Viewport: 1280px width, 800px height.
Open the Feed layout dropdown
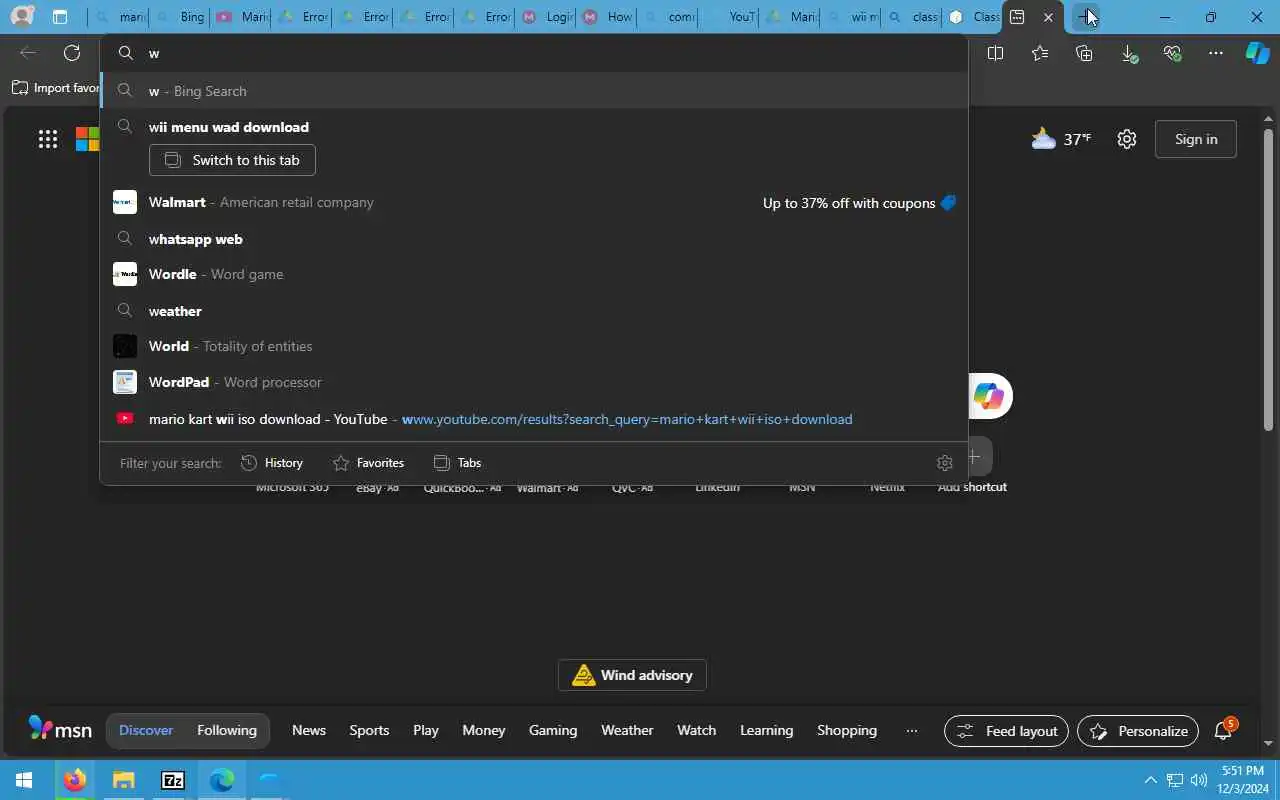pyautogui.click(x=1007, y=731)
